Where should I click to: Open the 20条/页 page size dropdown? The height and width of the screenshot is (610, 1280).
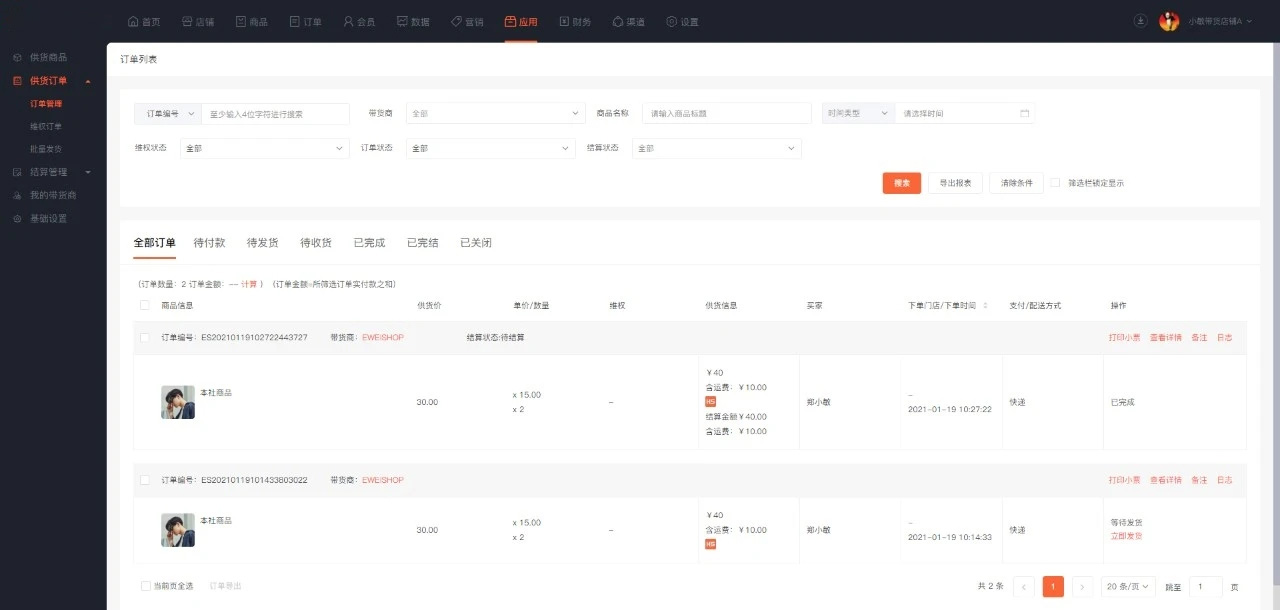(x=1128, y=587)
